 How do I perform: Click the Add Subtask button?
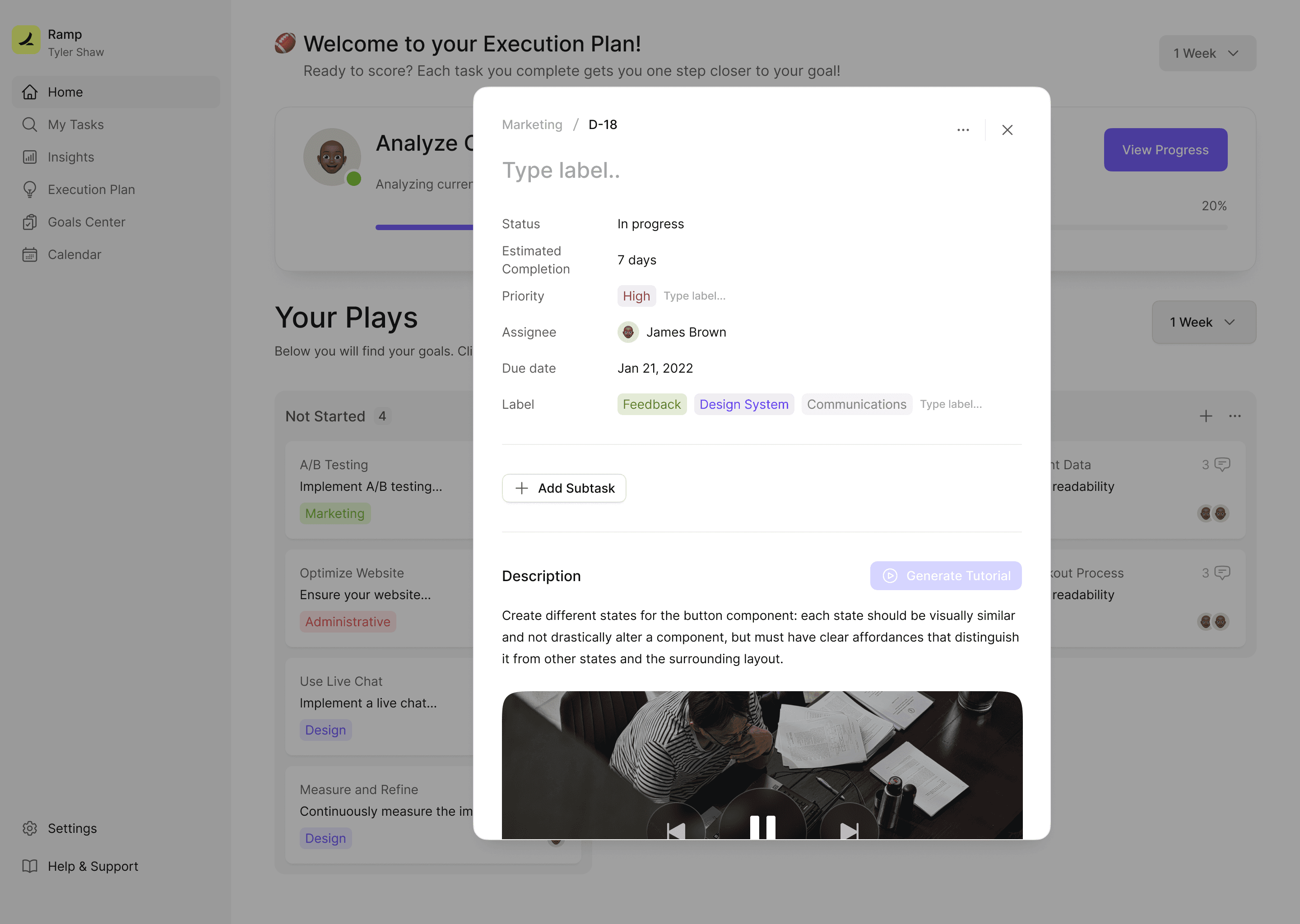(x=563, y=488)
